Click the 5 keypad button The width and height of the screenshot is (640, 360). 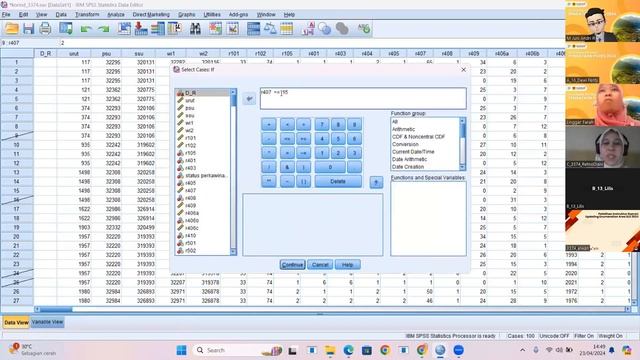pyautogui.click(x=338, y=139)
